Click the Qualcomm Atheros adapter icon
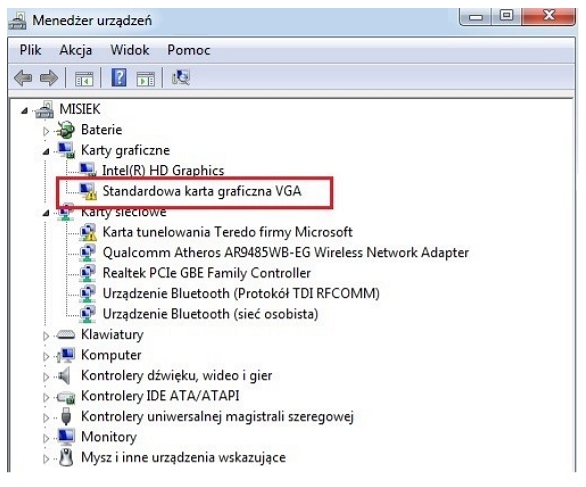Screen dimensions: 586x487 pos(88,253)
